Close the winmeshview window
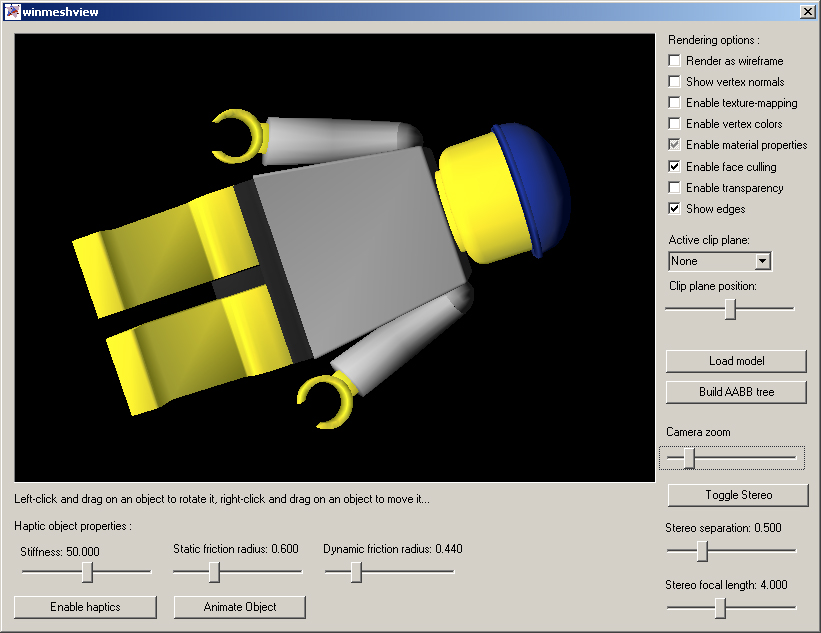The image size is (821, 633). click(x=807, y=12)
